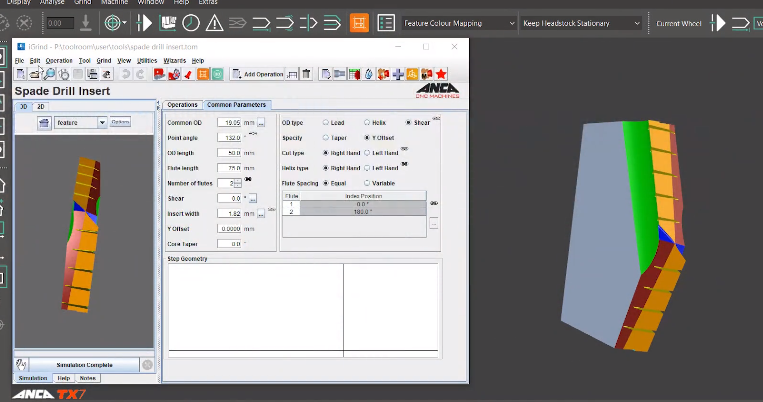Click Number of flutes stepper arrows

point(237,183)
